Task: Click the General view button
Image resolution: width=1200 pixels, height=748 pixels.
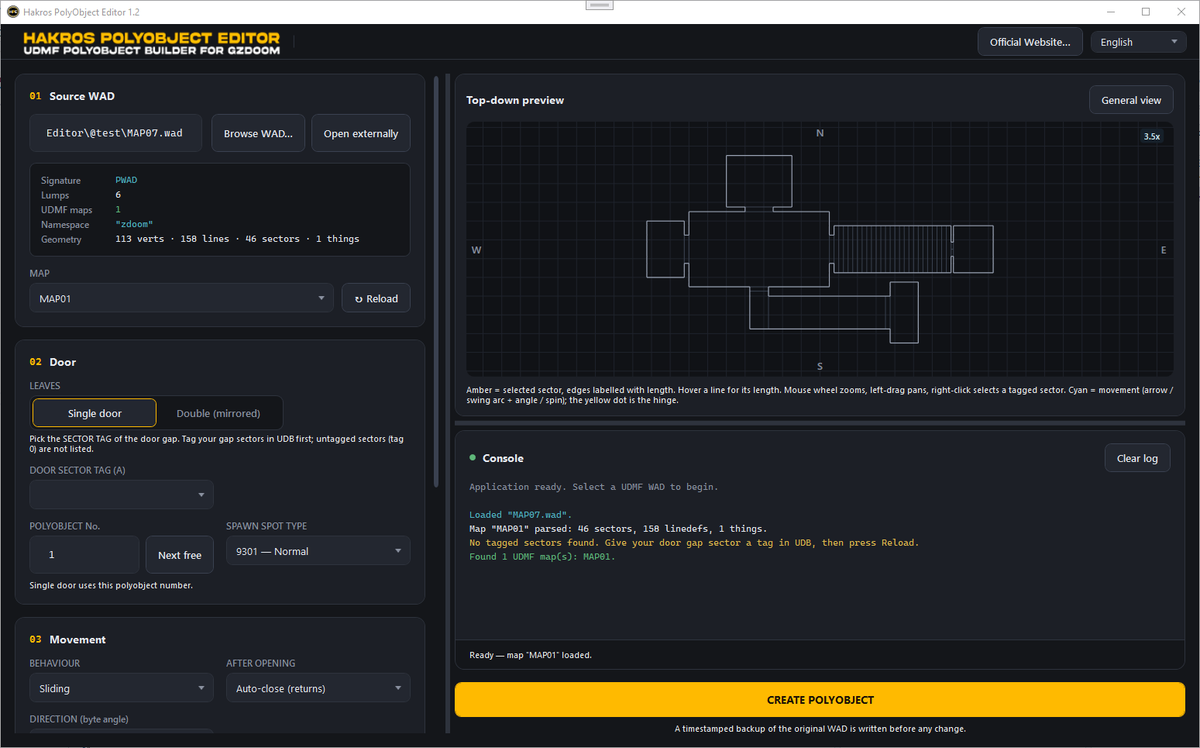Action: click(x=1131, y=100)
